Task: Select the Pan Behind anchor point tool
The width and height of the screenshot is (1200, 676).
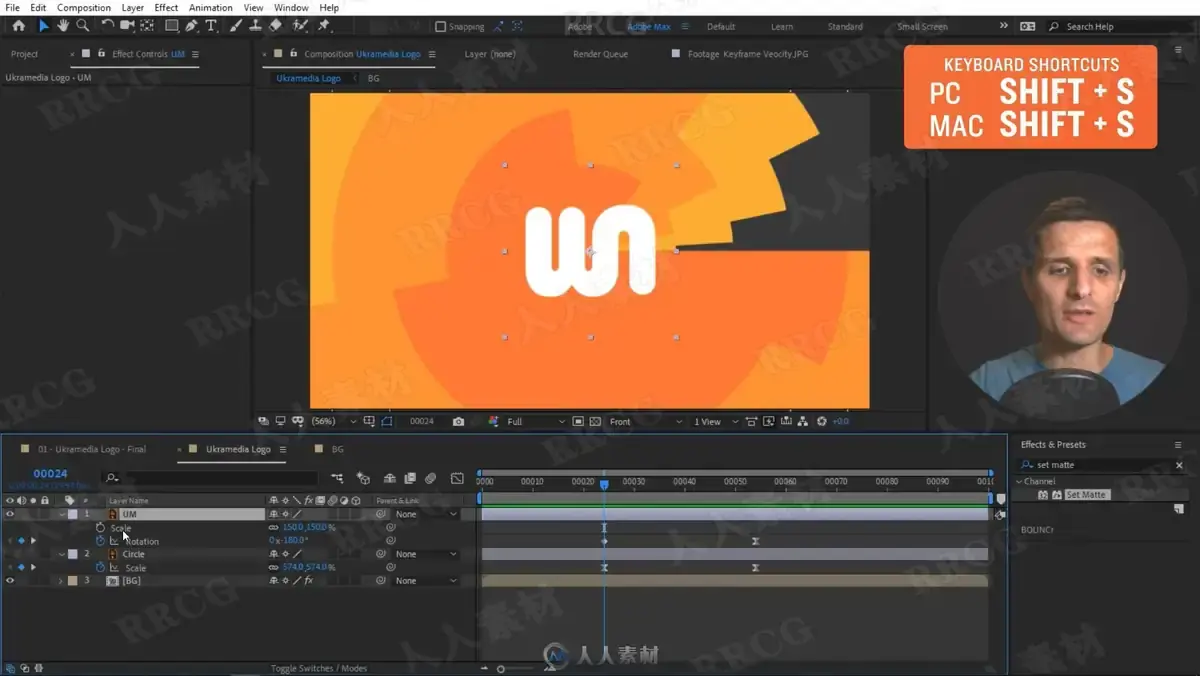Action: pyautogui.click(x=147, y=26)
